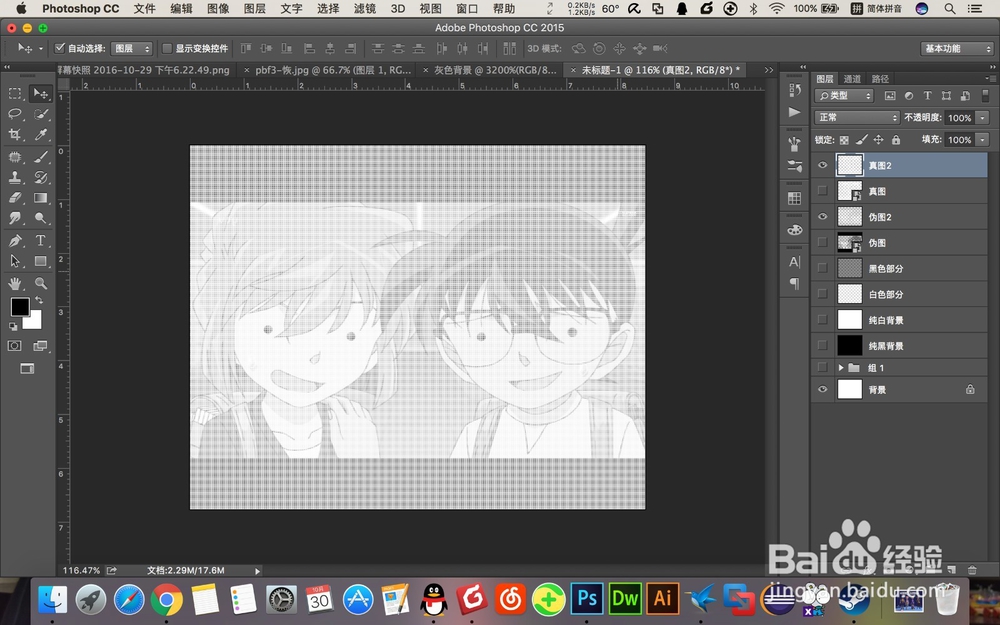Select the Lasso tool
Screen dimensions: 1000x625
[15, 114]
